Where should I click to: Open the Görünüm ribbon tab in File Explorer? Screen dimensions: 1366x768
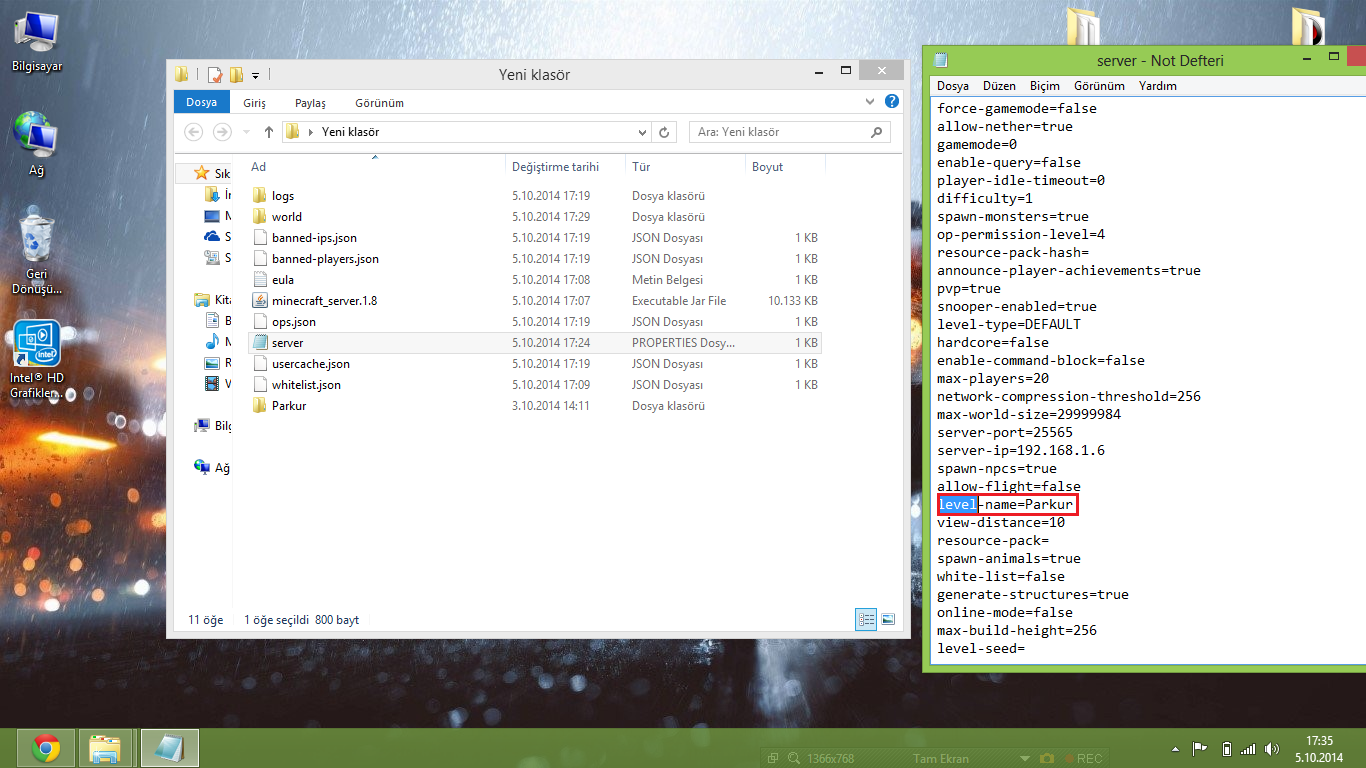[379, 102]
